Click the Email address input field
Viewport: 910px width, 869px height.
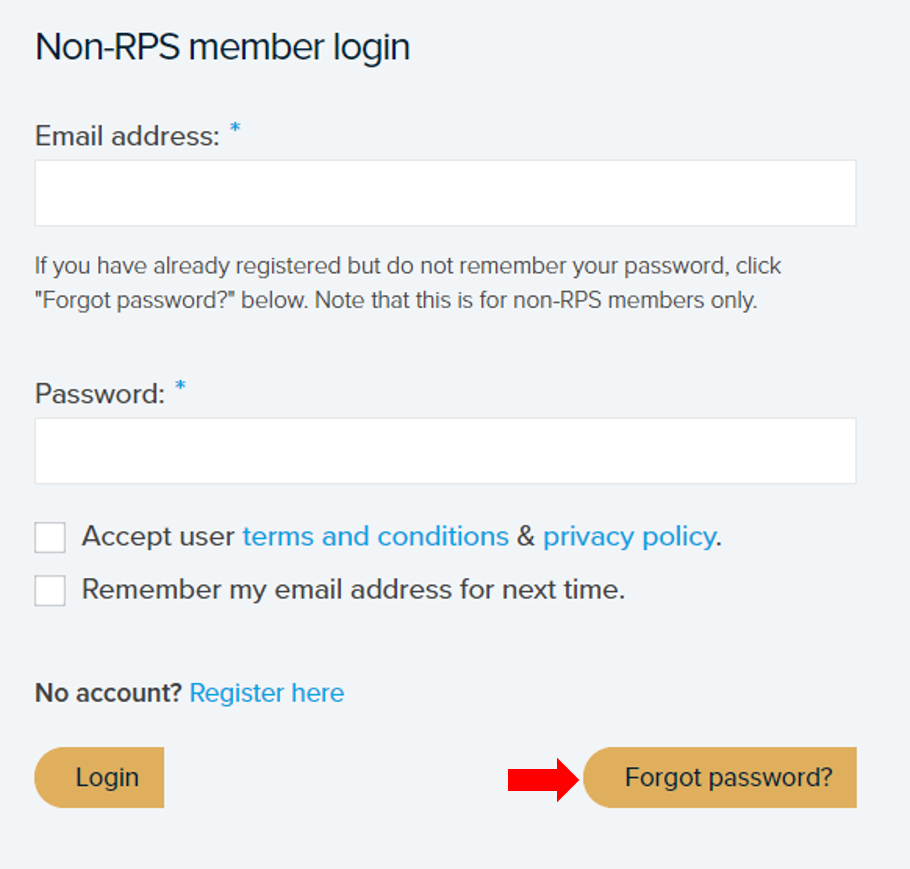point(445,193)
